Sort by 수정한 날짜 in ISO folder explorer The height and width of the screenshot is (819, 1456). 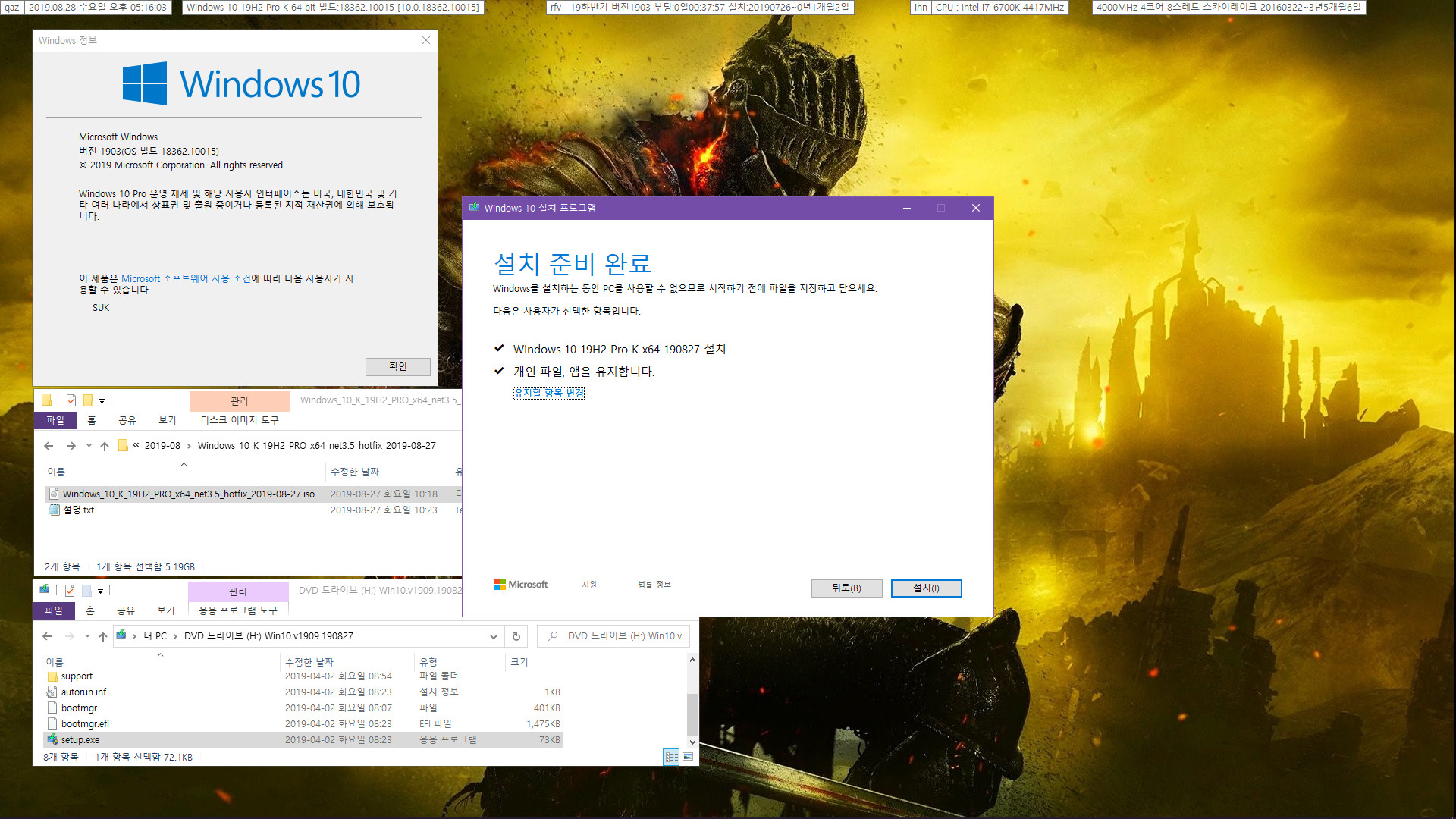point(355,472)
